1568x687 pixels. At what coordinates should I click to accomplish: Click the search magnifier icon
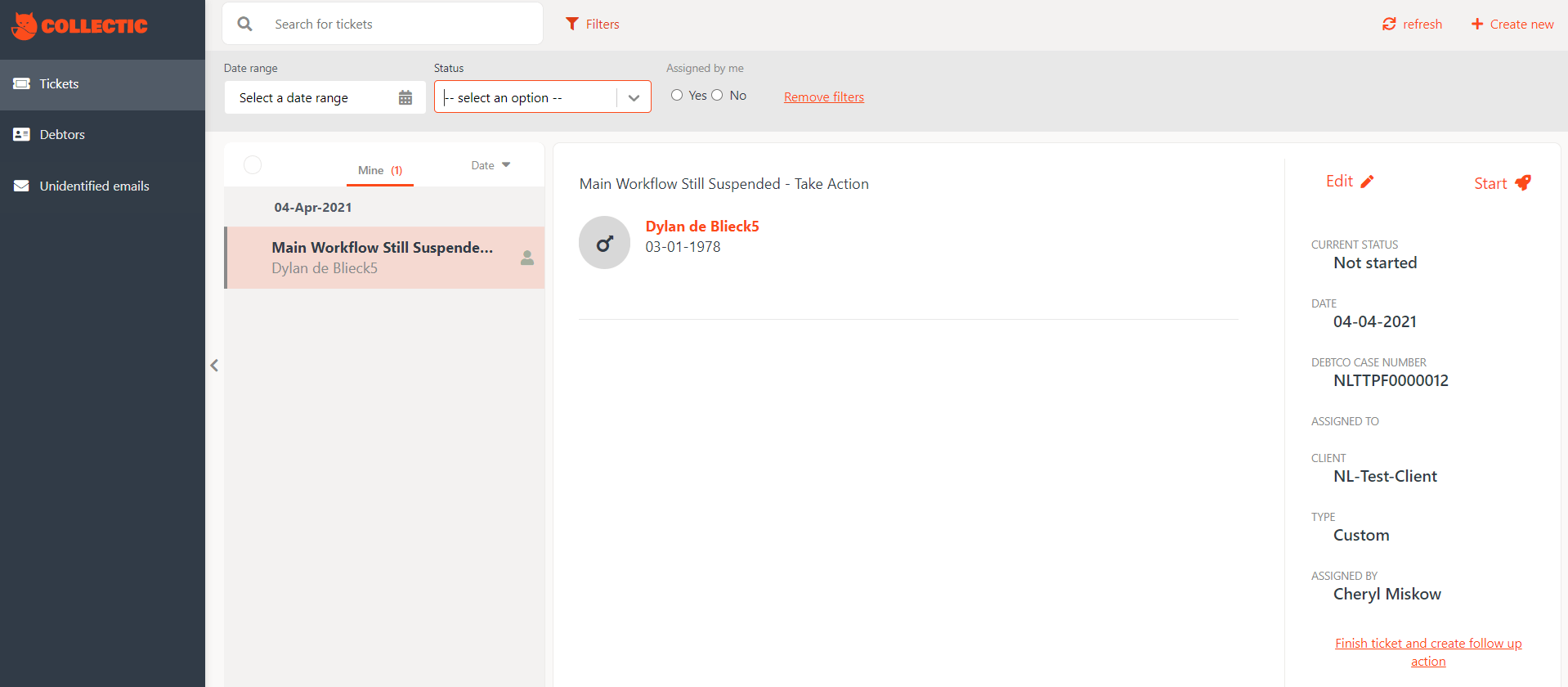pos(244,24)
